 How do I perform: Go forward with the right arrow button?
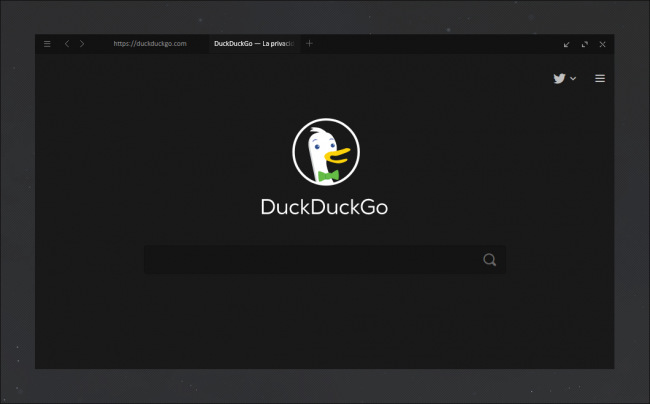pyautogui.click(x=82, y=44)
